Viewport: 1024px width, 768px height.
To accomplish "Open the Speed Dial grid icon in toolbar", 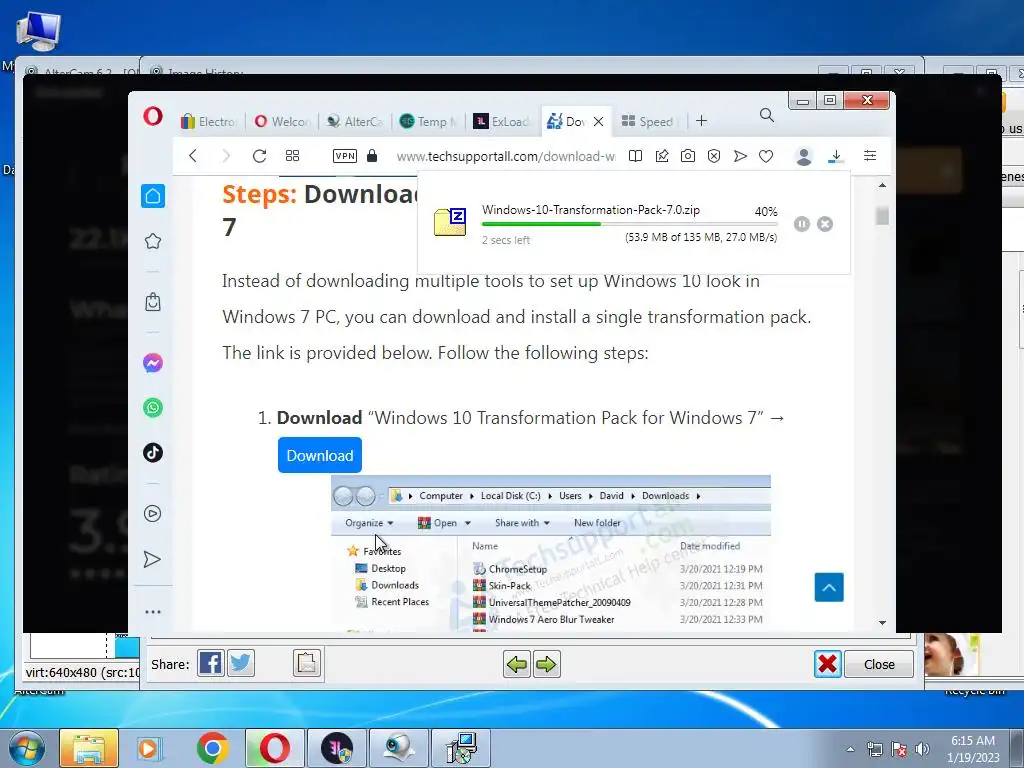I will [x=293, y=155].
